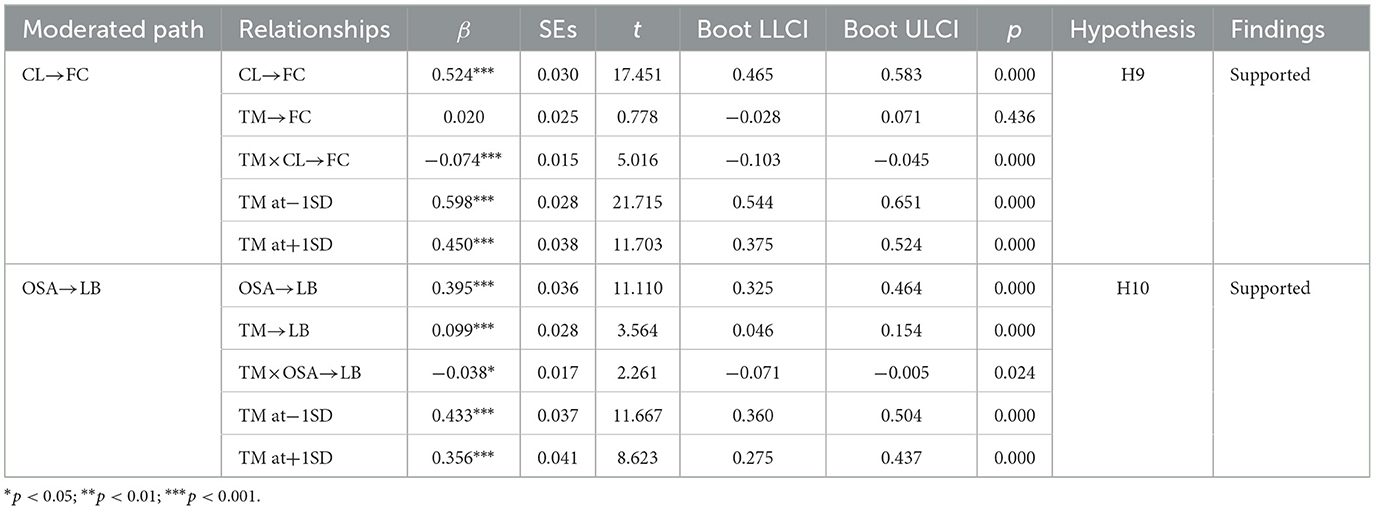Click the CL→FC moderated path cell

pyautogui.click(x=50, y=75)
